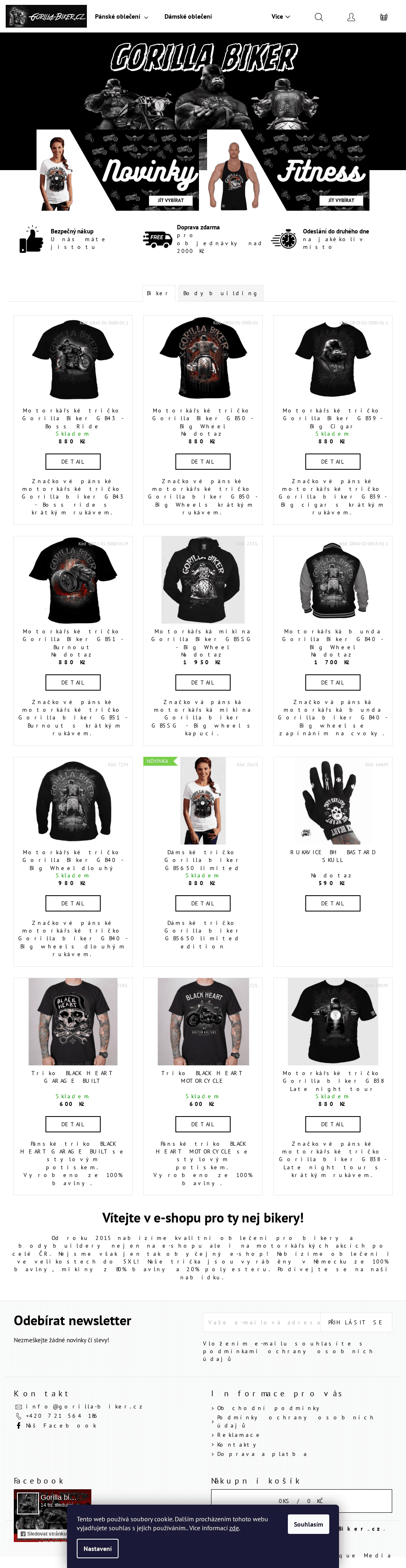Accept cookies with the Souhlasím button
Screen dimensions: 406x1568
(x=309, y=1524)
